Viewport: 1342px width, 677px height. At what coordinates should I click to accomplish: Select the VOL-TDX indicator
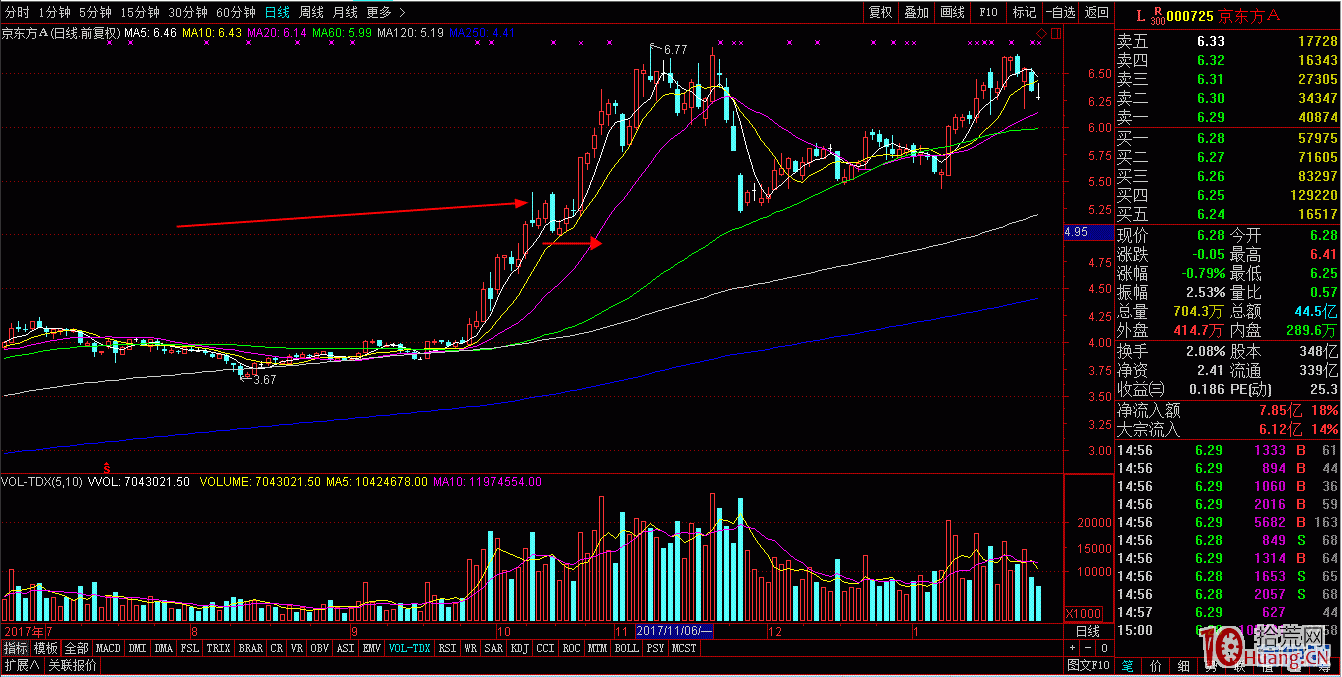point(409,648)
